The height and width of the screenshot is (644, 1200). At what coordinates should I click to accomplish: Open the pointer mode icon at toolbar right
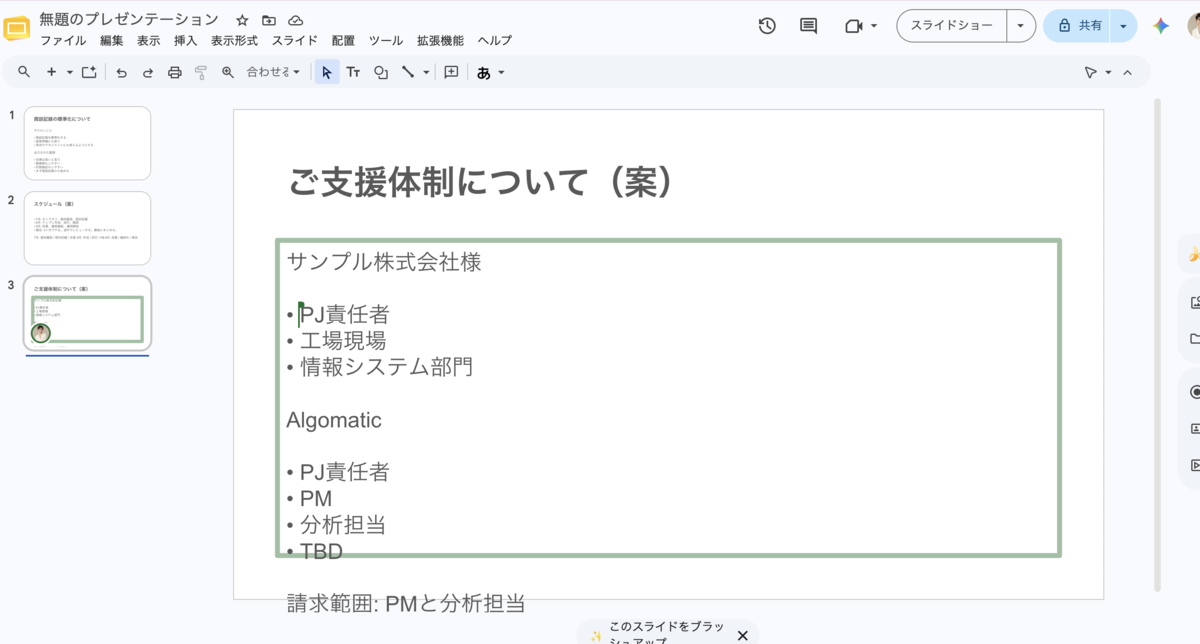(x=1091, y=72)
